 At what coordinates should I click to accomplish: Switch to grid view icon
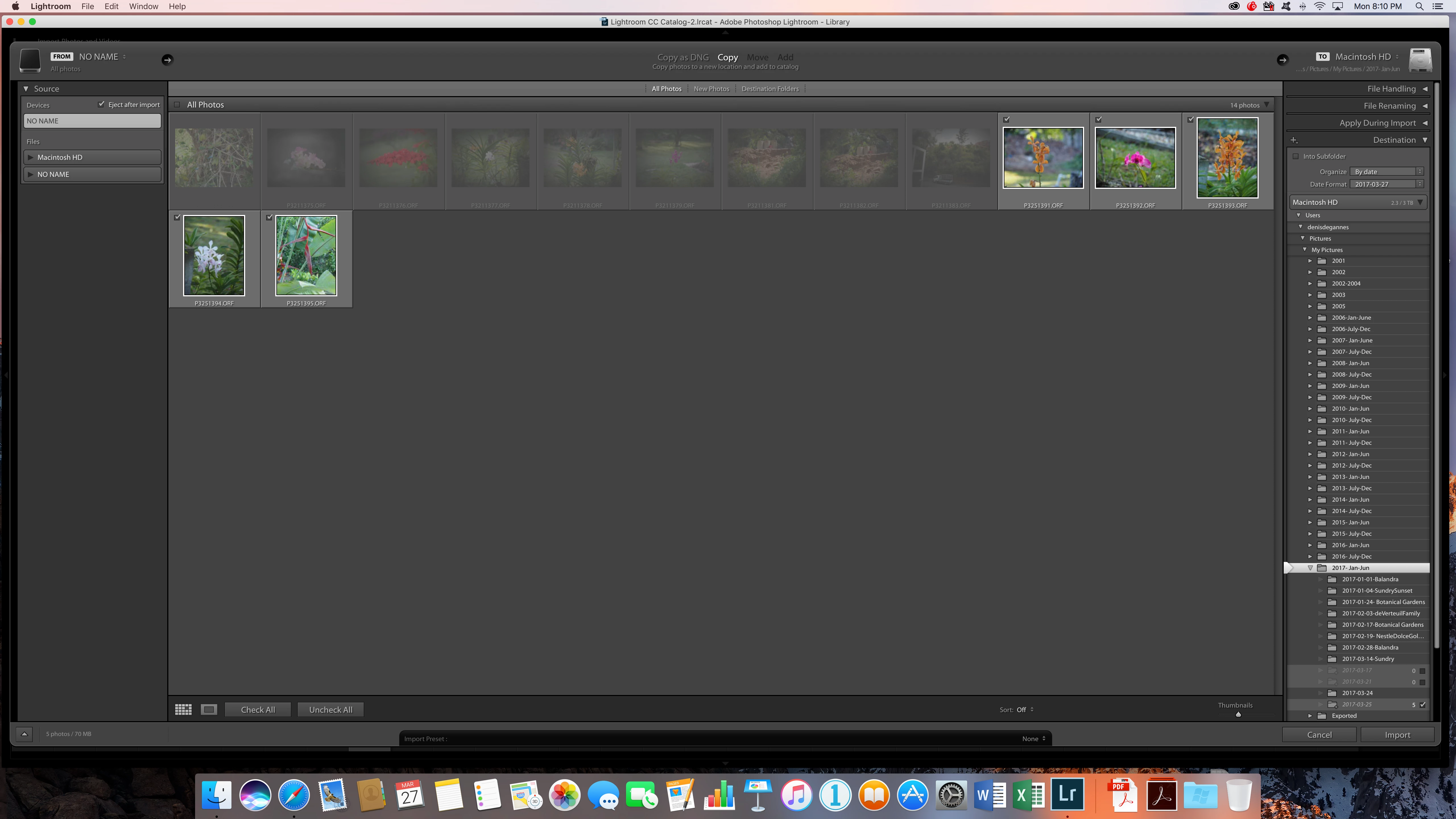pyautogui.click(x=183, y=709)
